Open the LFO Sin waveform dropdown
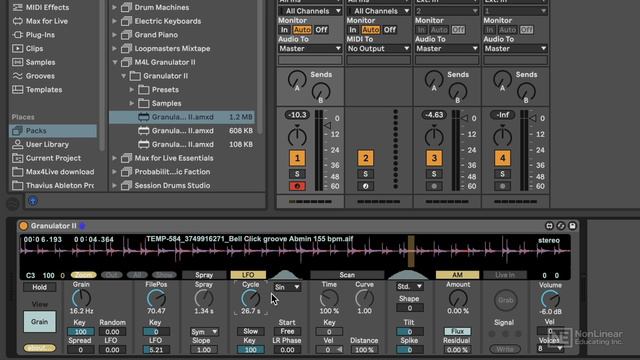 click(x=287, y=287)
